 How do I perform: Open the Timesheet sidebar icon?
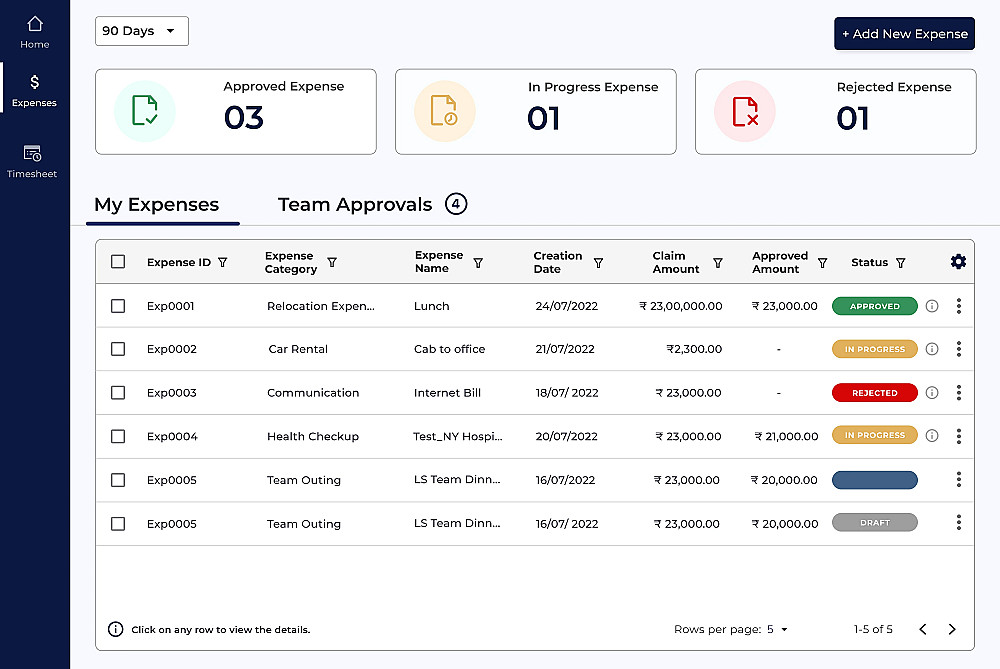click(x=32, y=160)
